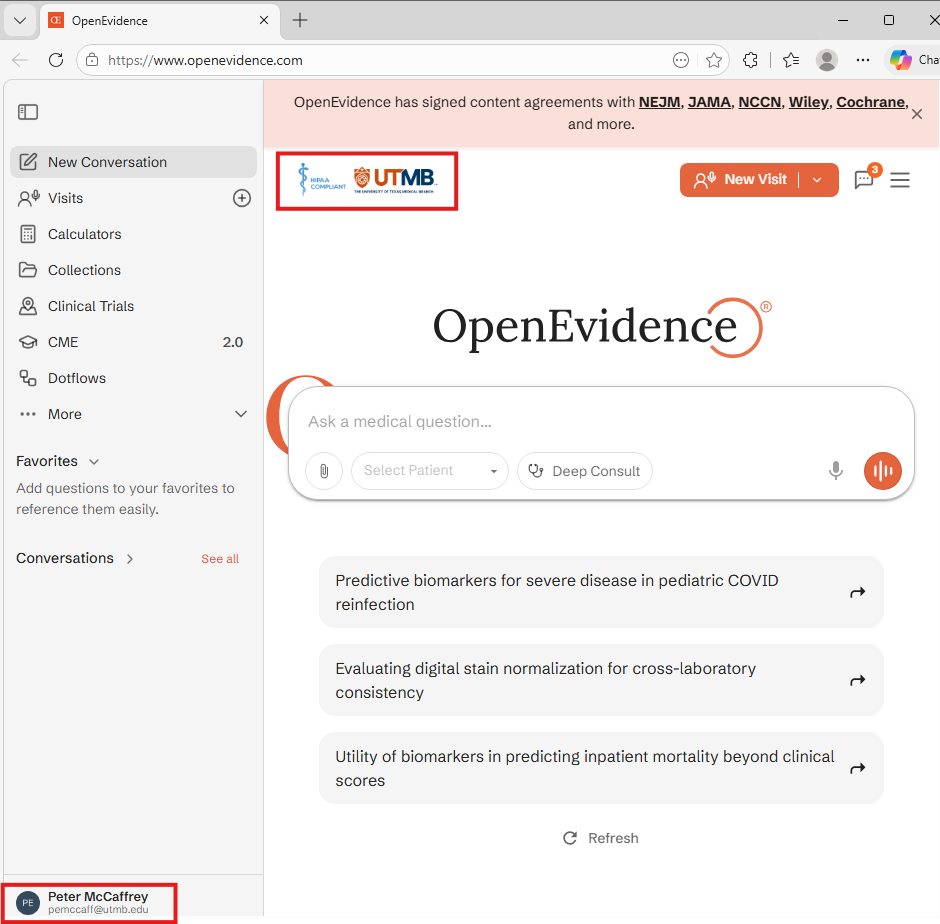The width and height of the screenshot is (940, 924).
Task: Attach a file with paperclip icon
Action: point(324,471)
